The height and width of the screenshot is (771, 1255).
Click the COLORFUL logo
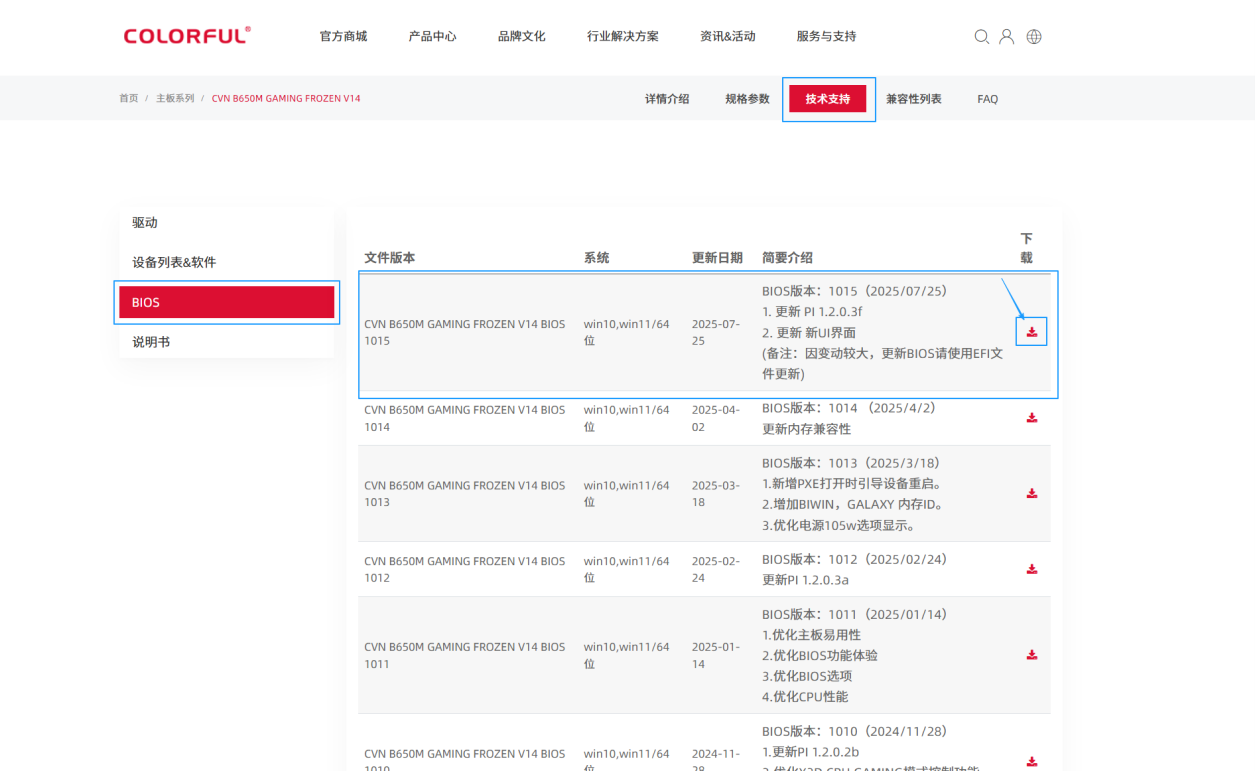click(x=186, y=34)
